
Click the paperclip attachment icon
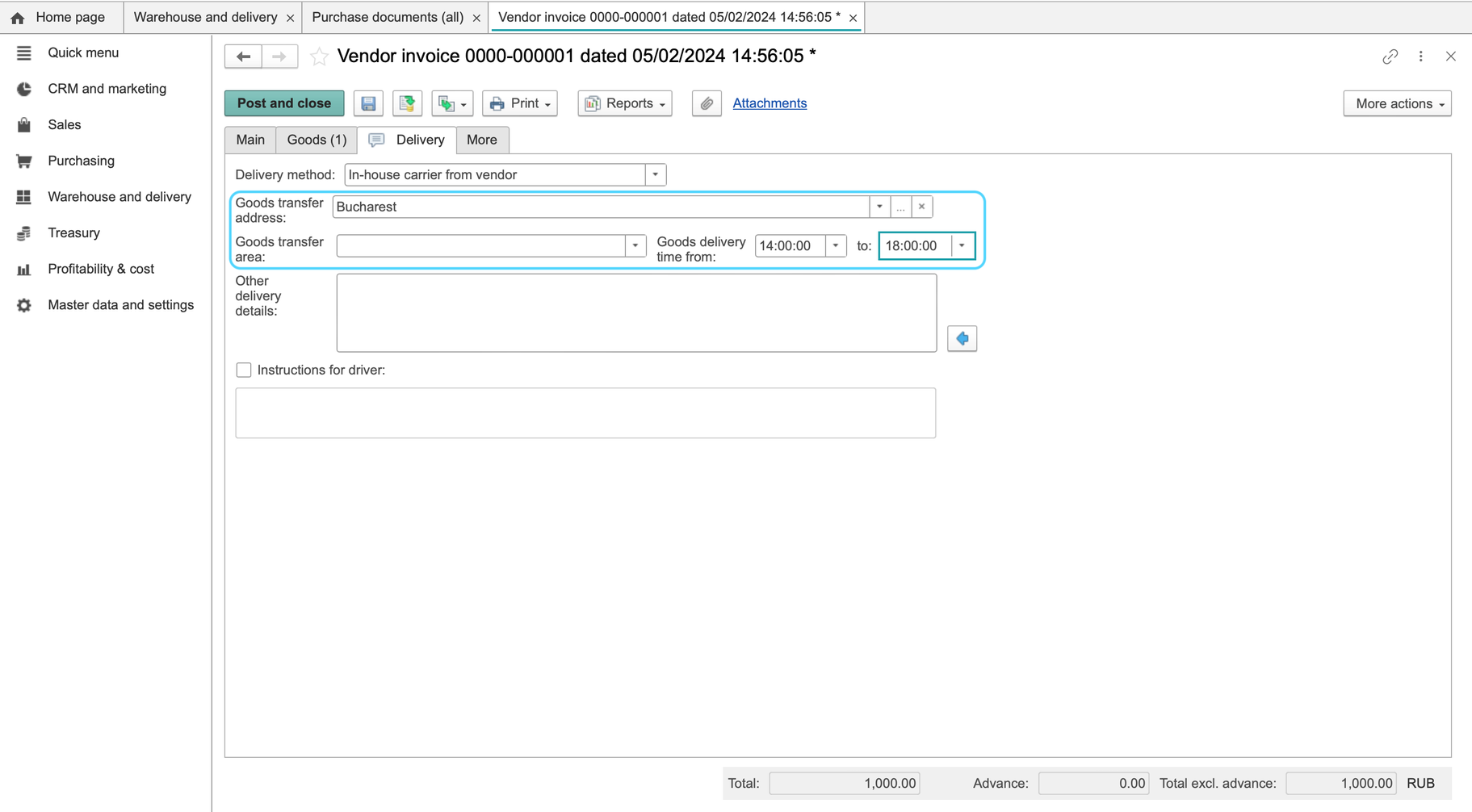tap(707, 103)
